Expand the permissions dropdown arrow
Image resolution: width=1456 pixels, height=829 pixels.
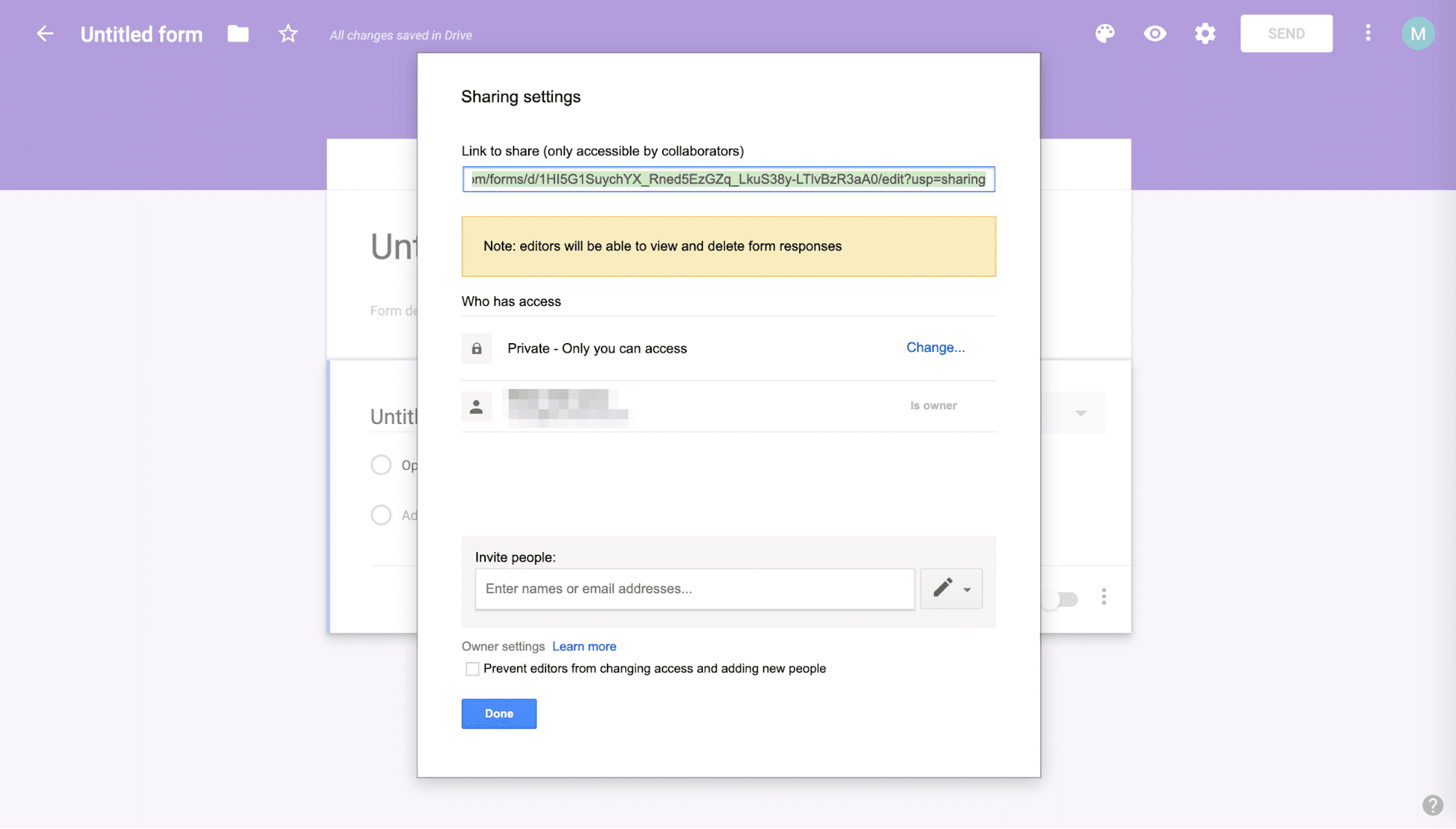(967, 589)
